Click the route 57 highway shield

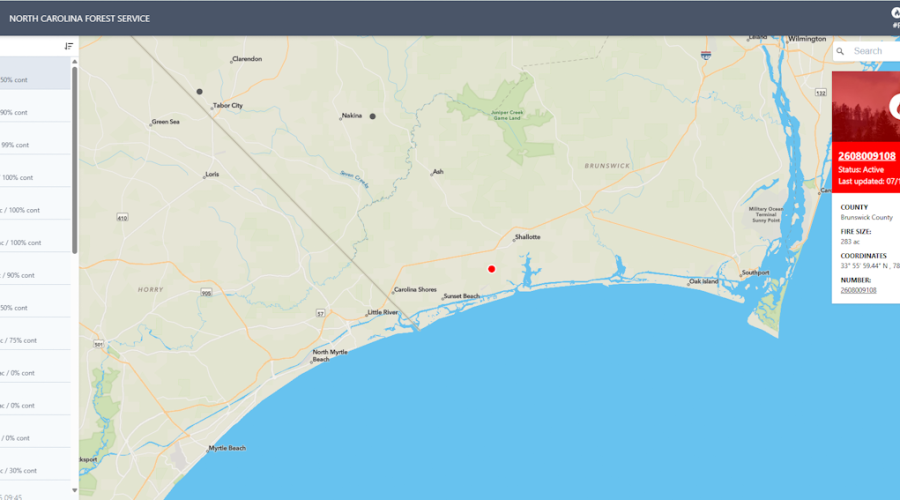[320, 313]
